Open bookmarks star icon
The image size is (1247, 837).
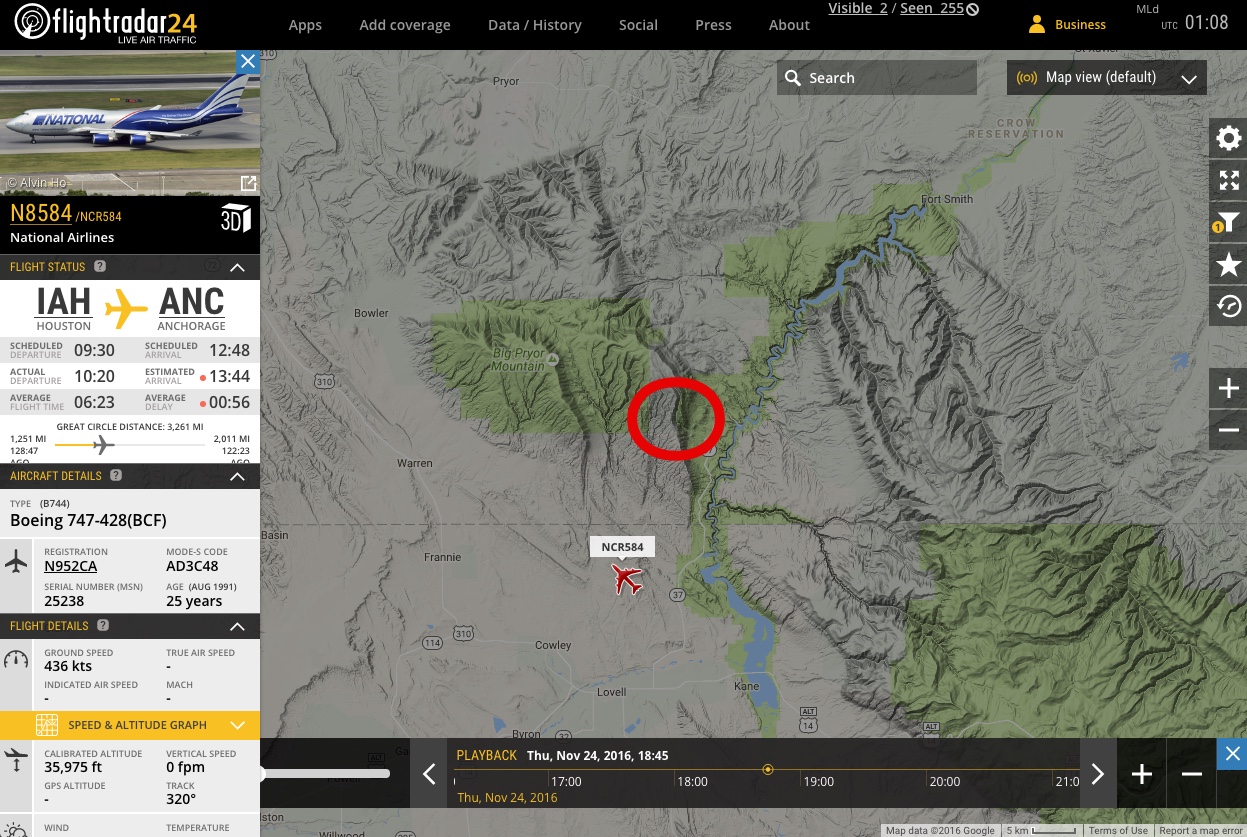1228,266
